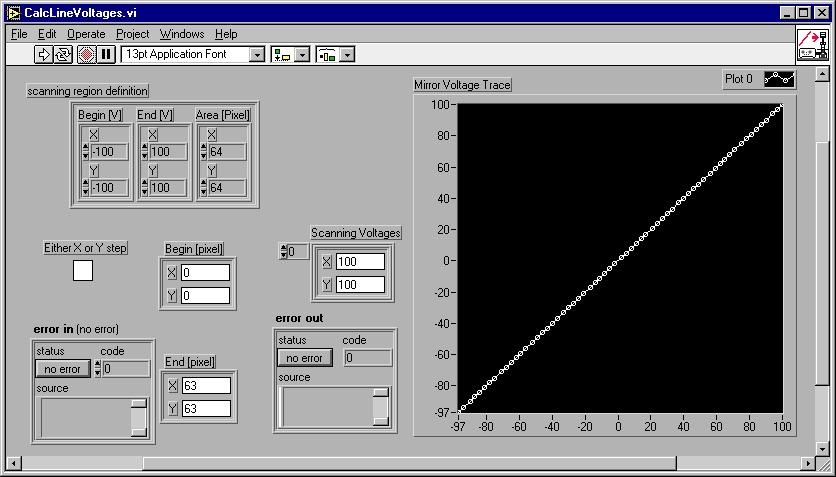Open the Help menu

pyautogui.click(x=226, y=34)
